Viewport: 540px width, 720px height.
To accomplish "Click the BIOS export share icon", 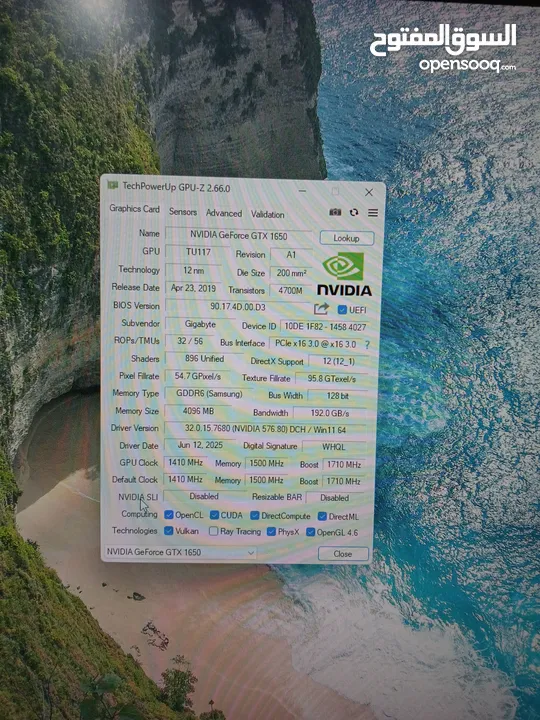I will (321, 309).
